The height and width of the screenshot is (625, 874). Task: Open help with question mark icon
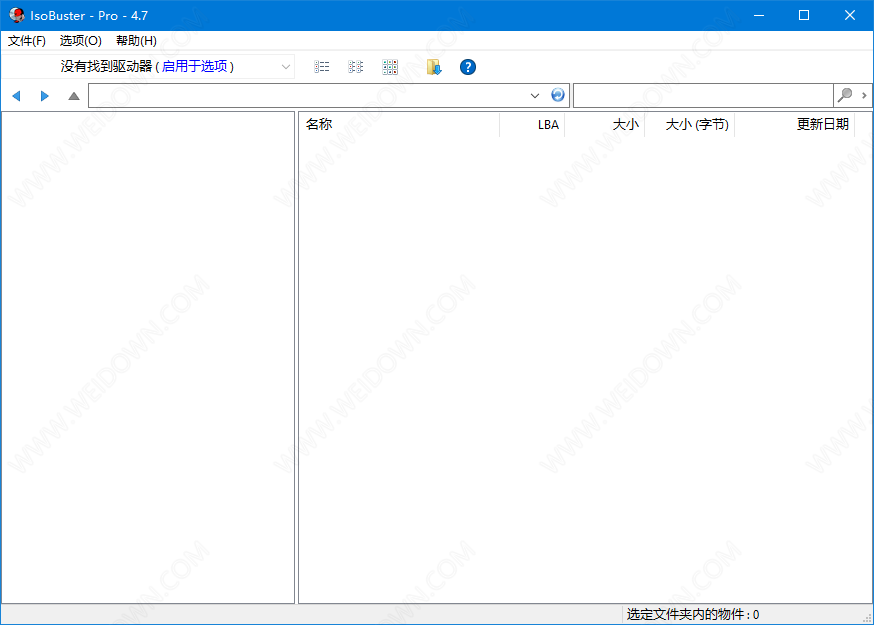468,67
